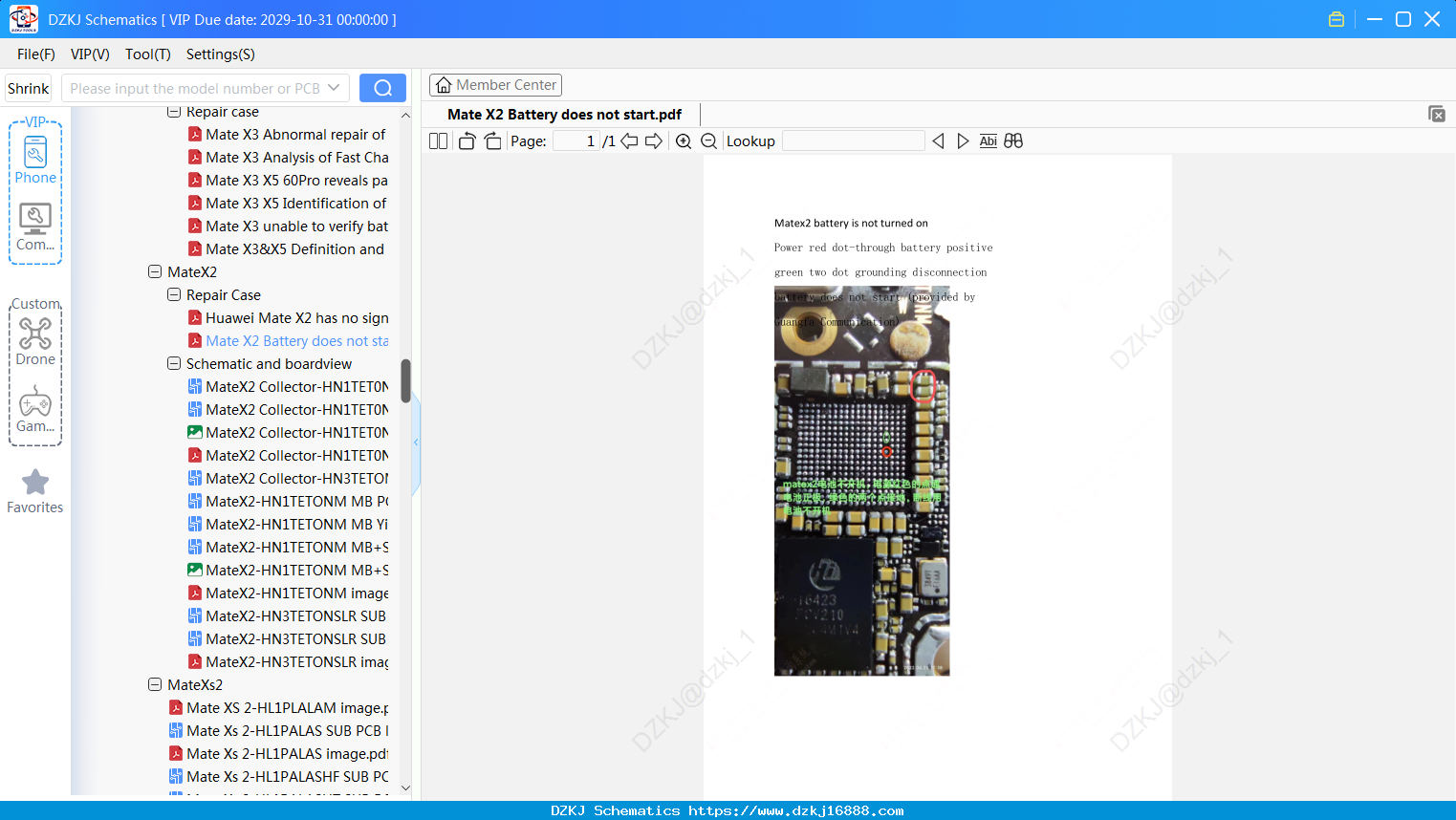Open Mate X3 Abnormal repair file
Screen dimensions: 1456x820
pyautogui.click(x=287, y=135)
